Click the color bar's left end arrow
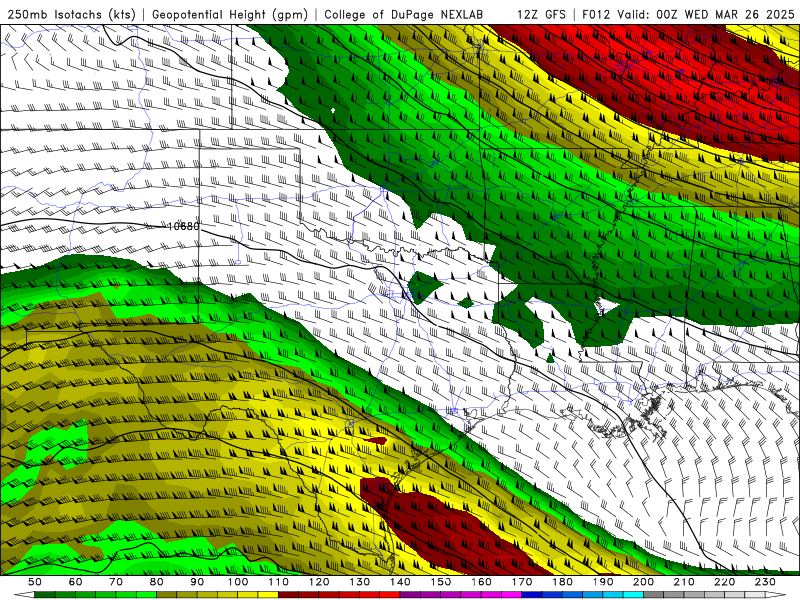 tap(24, 595)
